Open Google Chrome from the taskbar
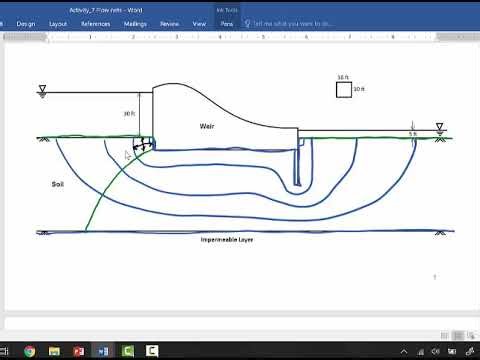Viewport: 480px width, 360px height. 30,351
